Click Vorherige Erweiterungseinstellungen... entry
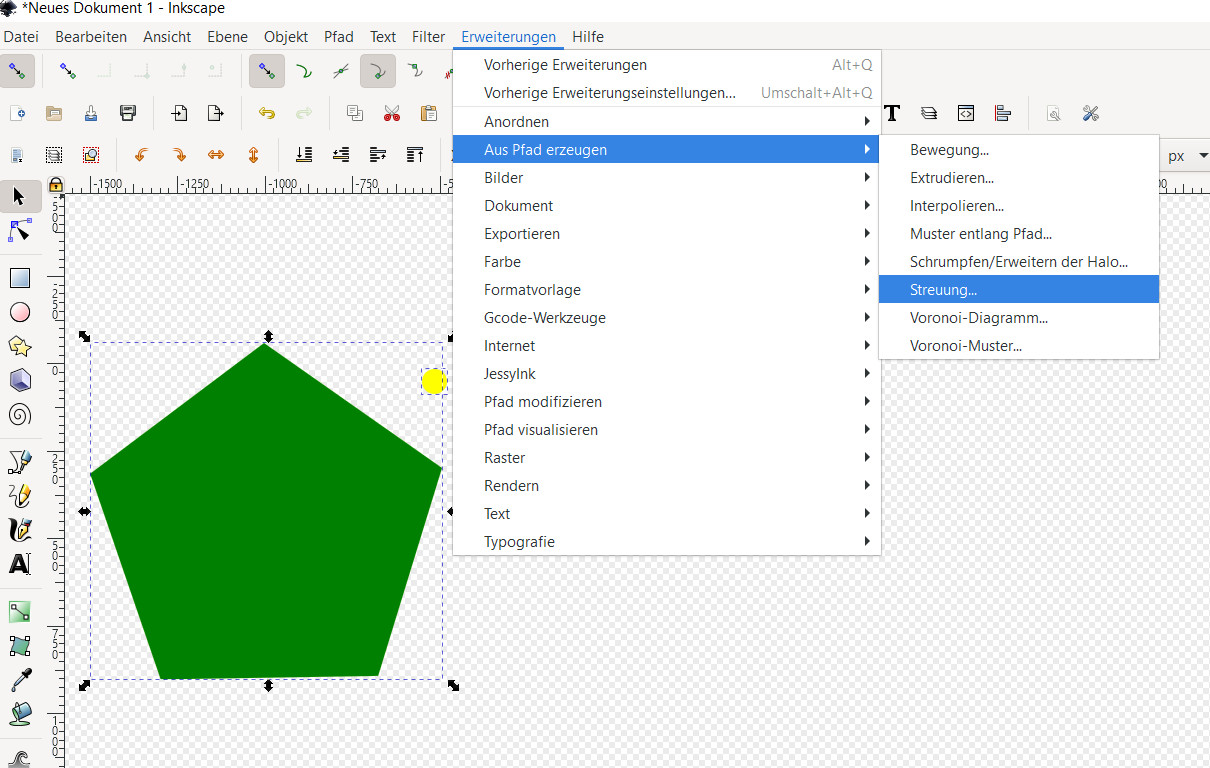 click(609, 93)
